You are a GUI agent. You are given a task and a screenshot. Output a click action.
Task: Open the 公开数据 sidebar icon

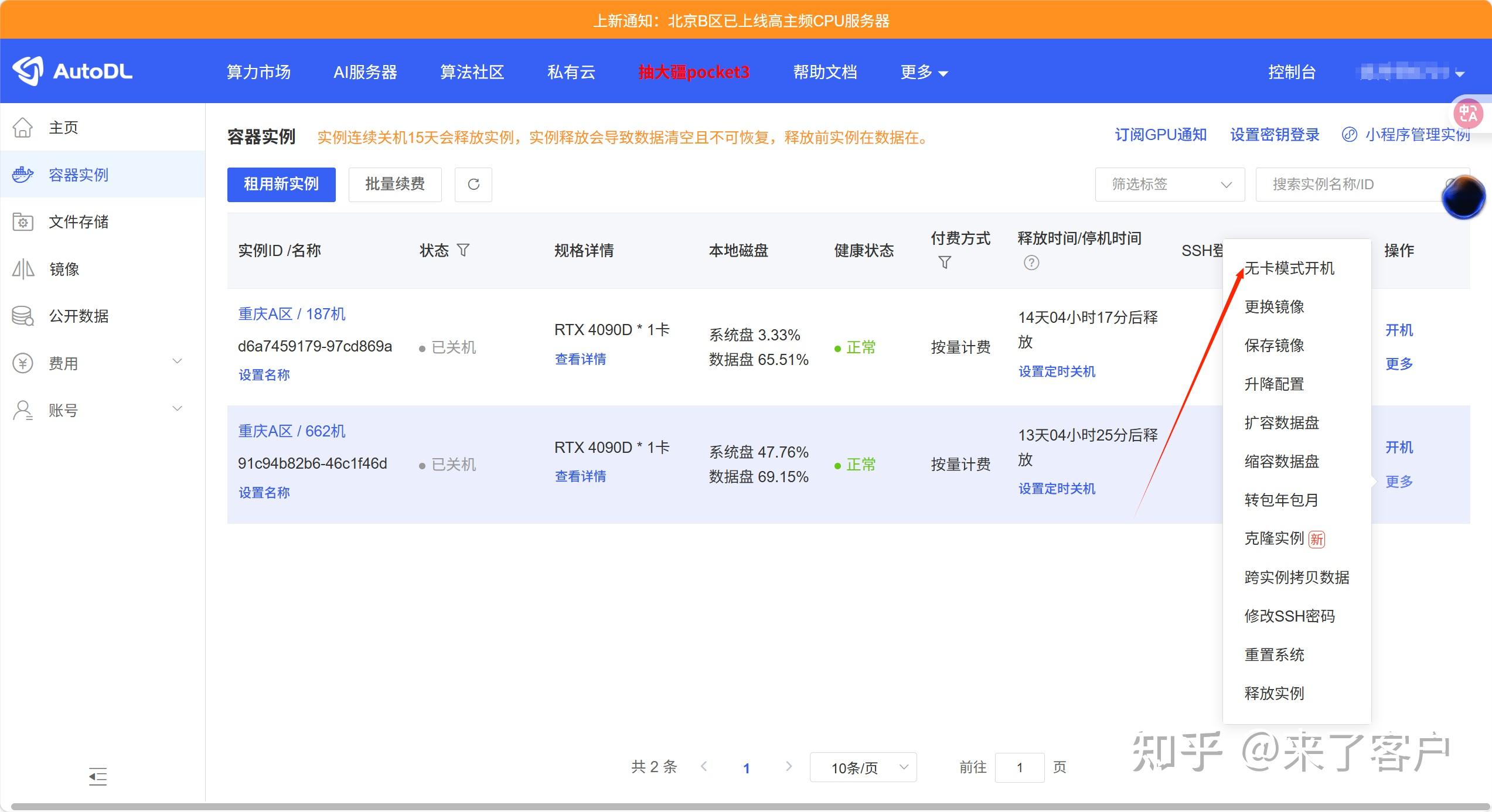22,316
